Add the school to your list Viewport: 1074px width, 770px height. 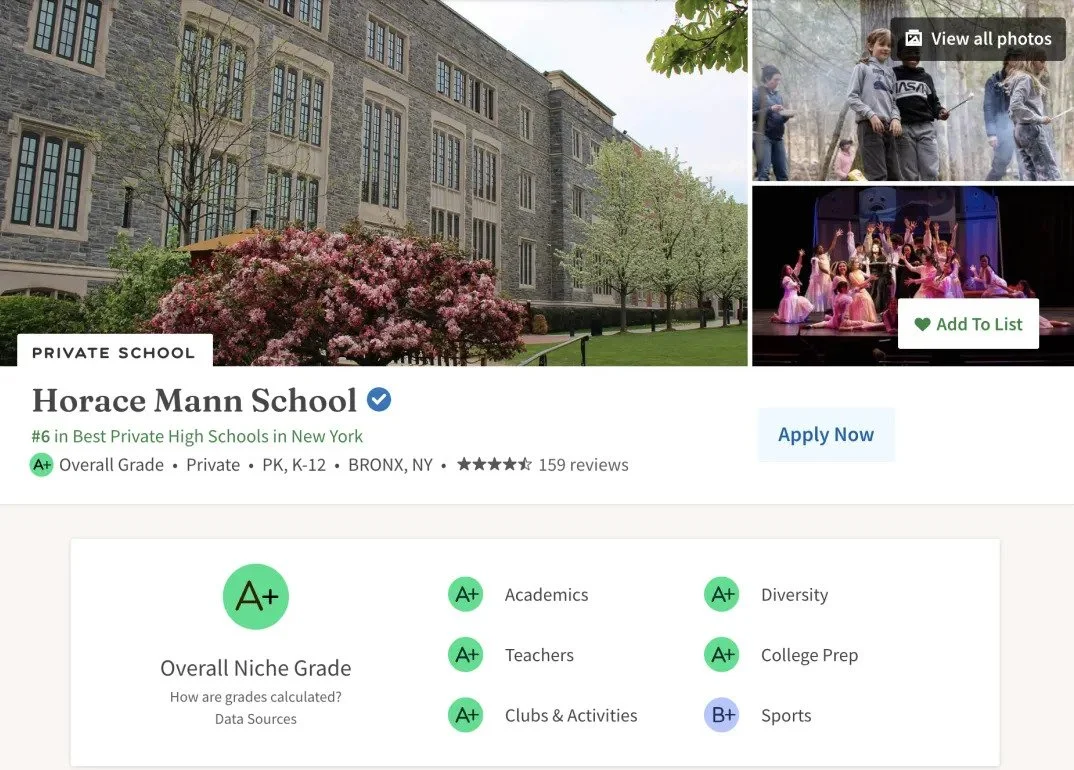pyautogui.click(x=969, y=324)
